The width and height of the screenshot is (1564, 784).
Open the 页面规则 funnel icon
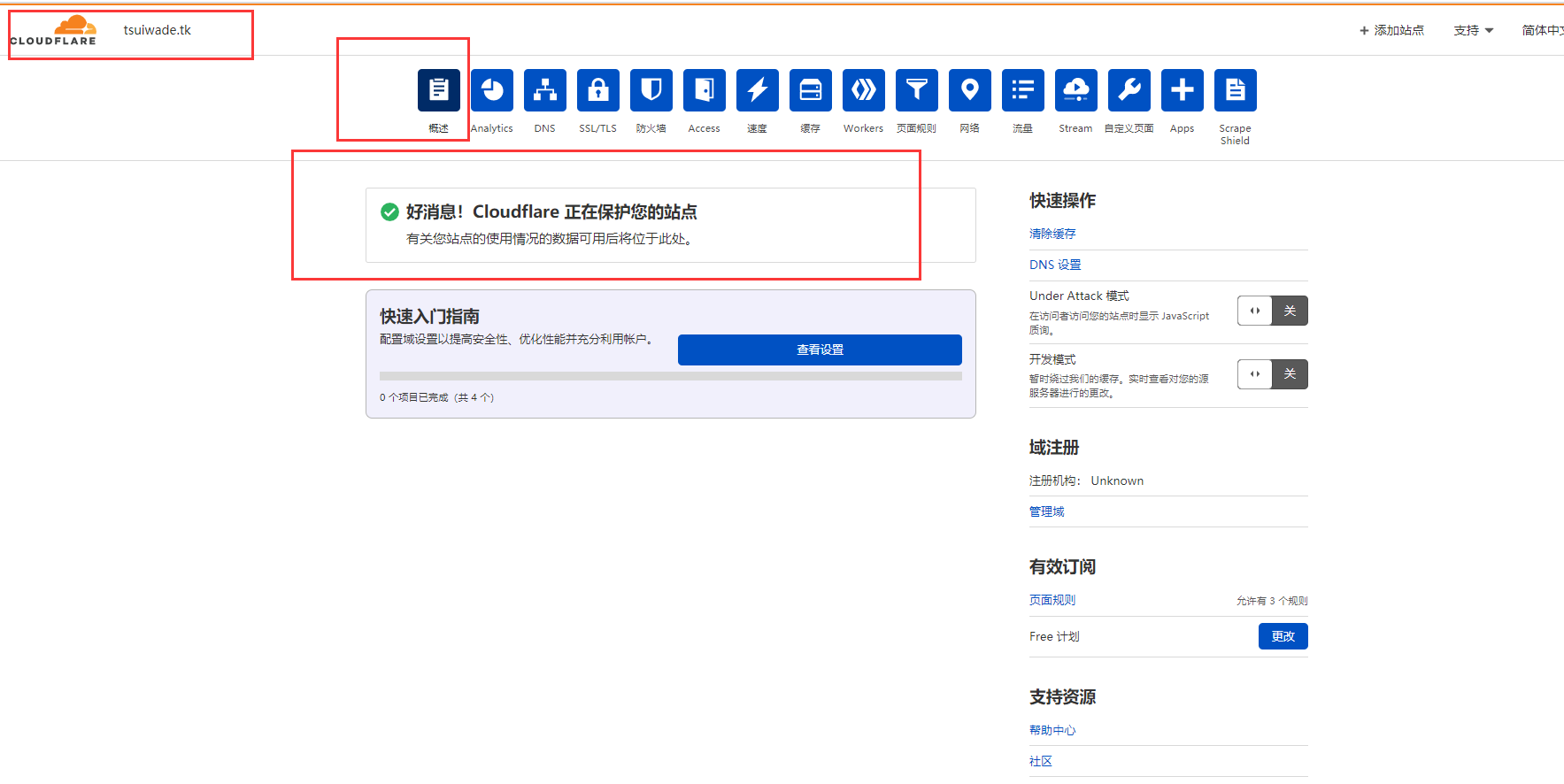click(x=917, y=90)
